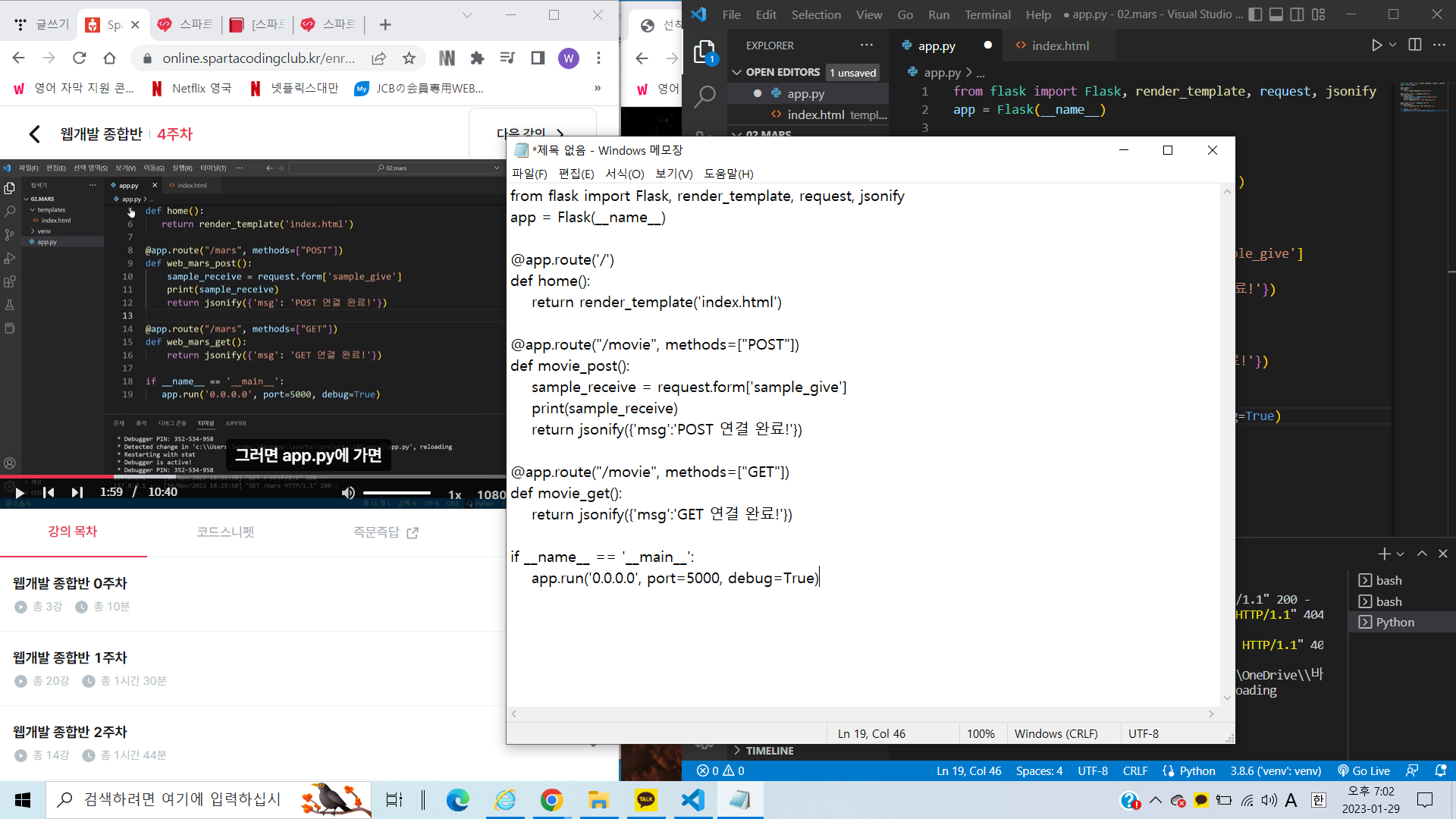
Task: Open Chrome tab search chevron
Action: tap(467, 15)
